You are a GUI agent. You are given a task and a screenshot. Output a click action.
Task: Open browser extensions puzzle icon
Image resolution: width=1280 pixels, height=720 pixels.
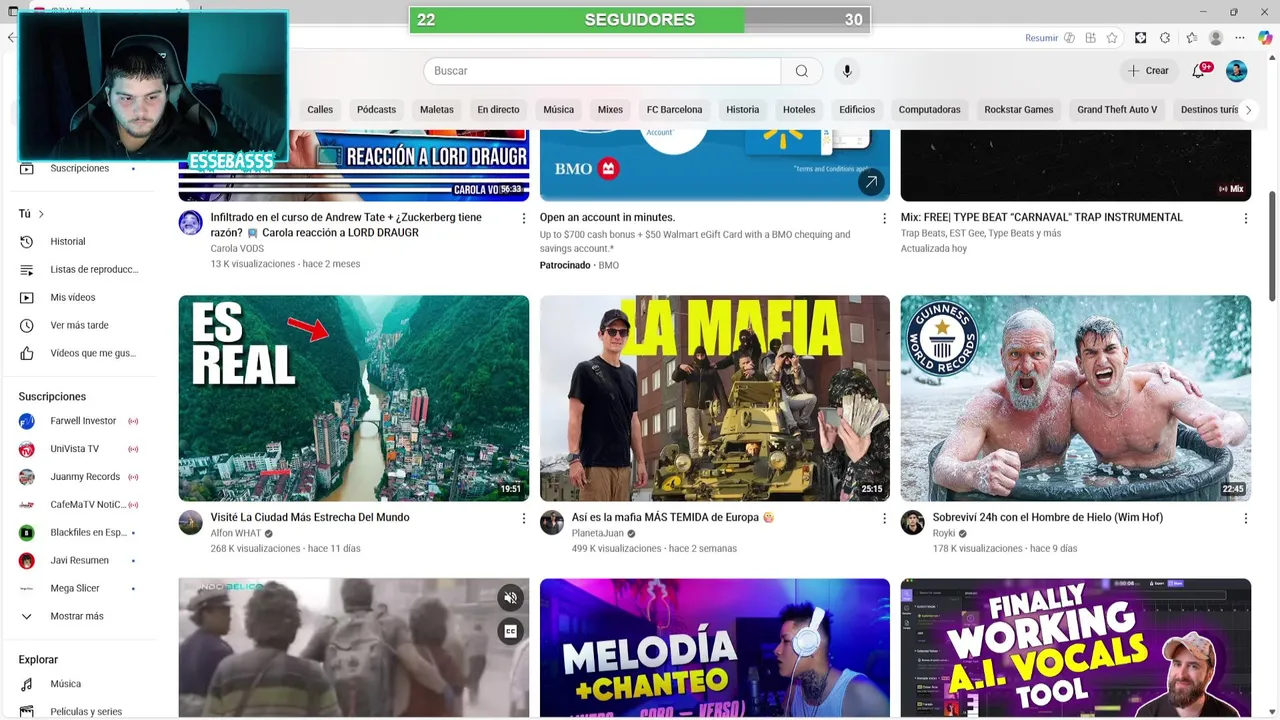(1165, 38)
